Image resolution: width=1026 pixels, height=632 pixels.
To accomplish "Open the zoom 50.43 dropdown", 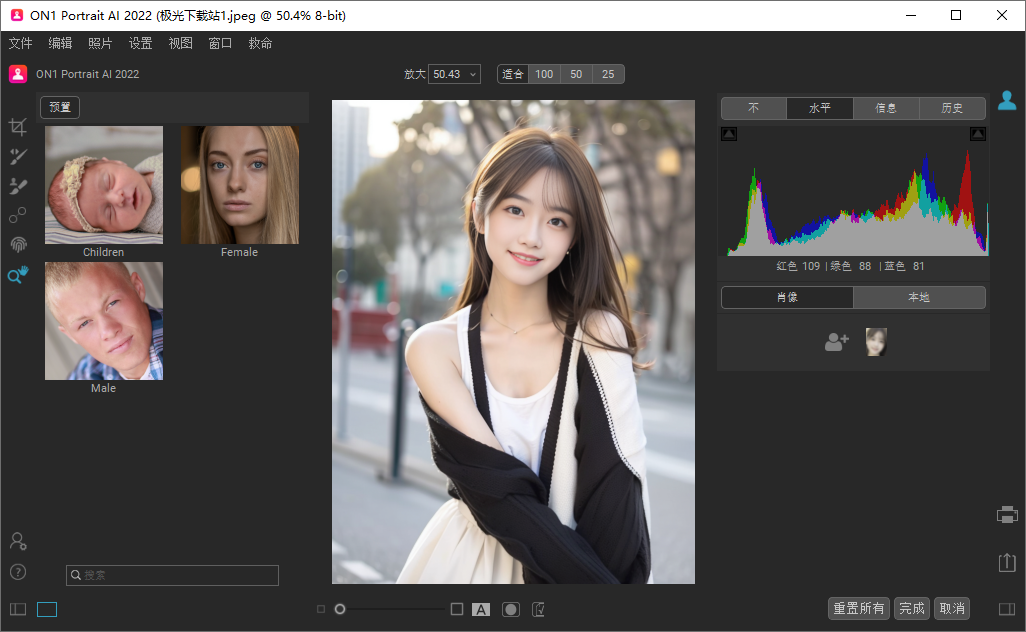I will click(x=455, y=75).
